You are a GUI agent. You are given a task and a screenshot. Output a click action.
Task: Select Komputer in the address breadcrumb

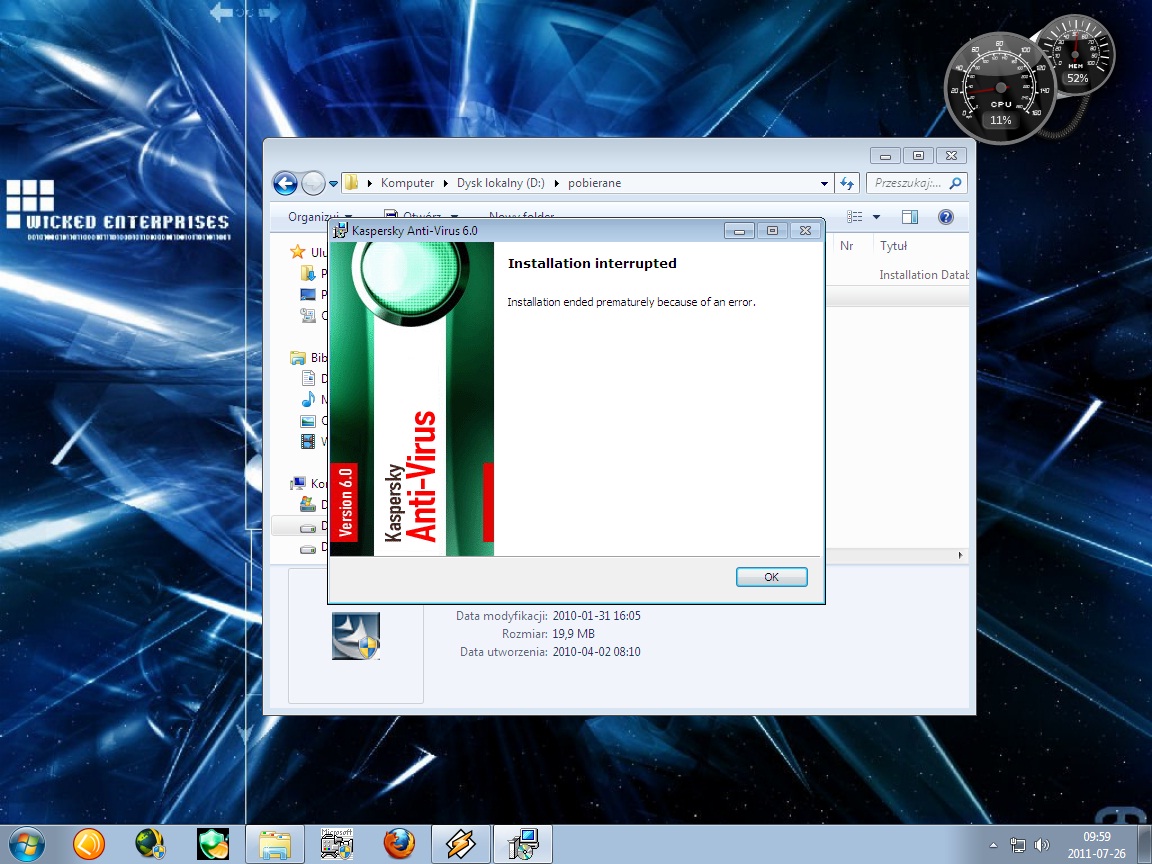407,183
